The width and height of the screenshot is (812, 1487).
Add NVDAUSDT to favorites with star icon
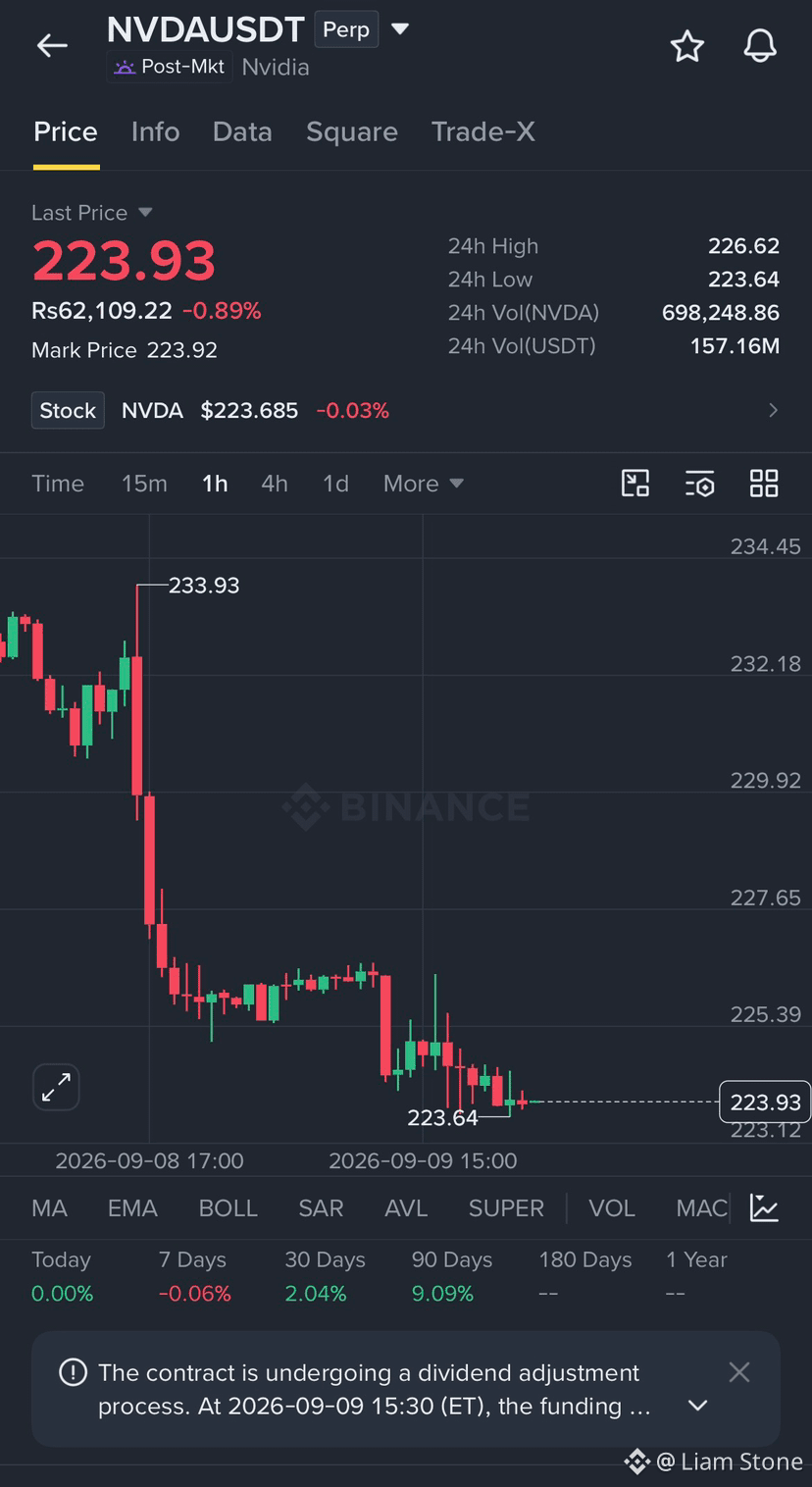(x=686, y=46)
